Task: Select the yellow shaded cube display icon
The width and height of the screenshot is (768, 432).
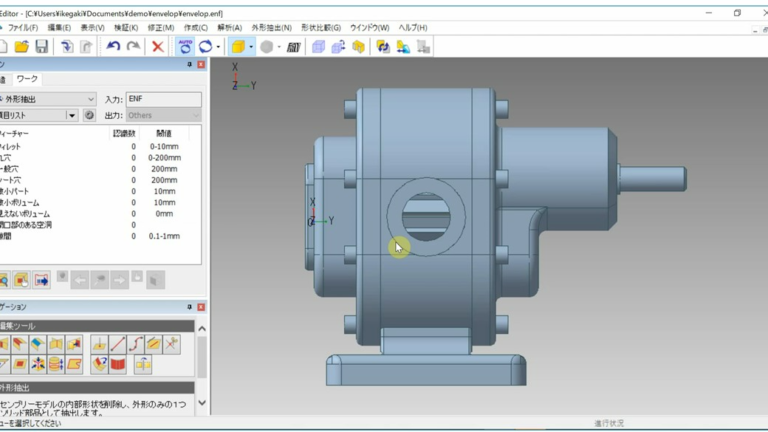Action: (238, 47)
